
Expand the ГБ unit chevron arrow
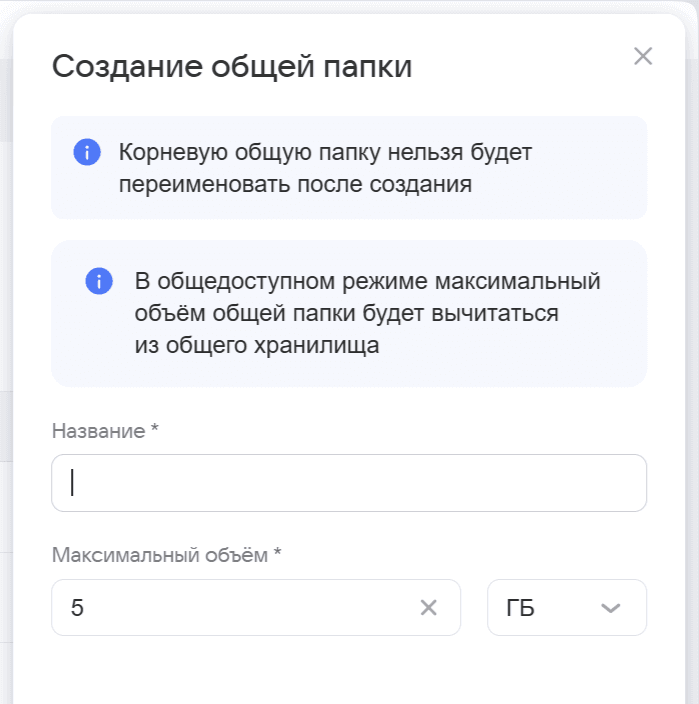[611, 608]
